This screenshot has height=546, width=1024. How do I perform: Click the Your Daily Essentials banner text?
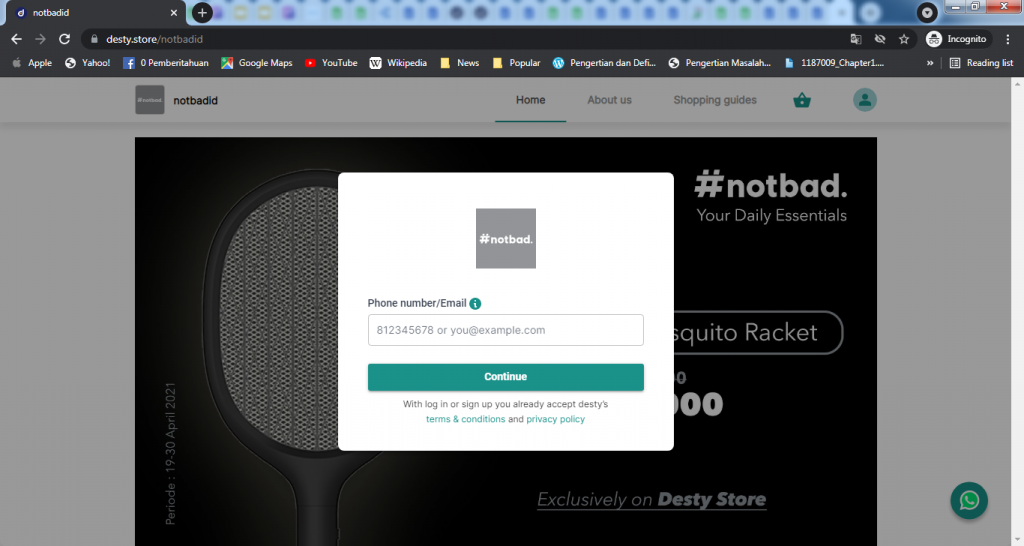pyautogui.click(x=771, y=216)
